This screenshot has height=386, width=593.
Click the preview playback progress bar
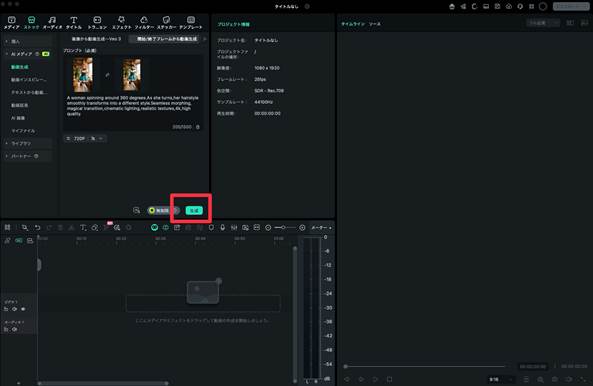tap(424, 366)
